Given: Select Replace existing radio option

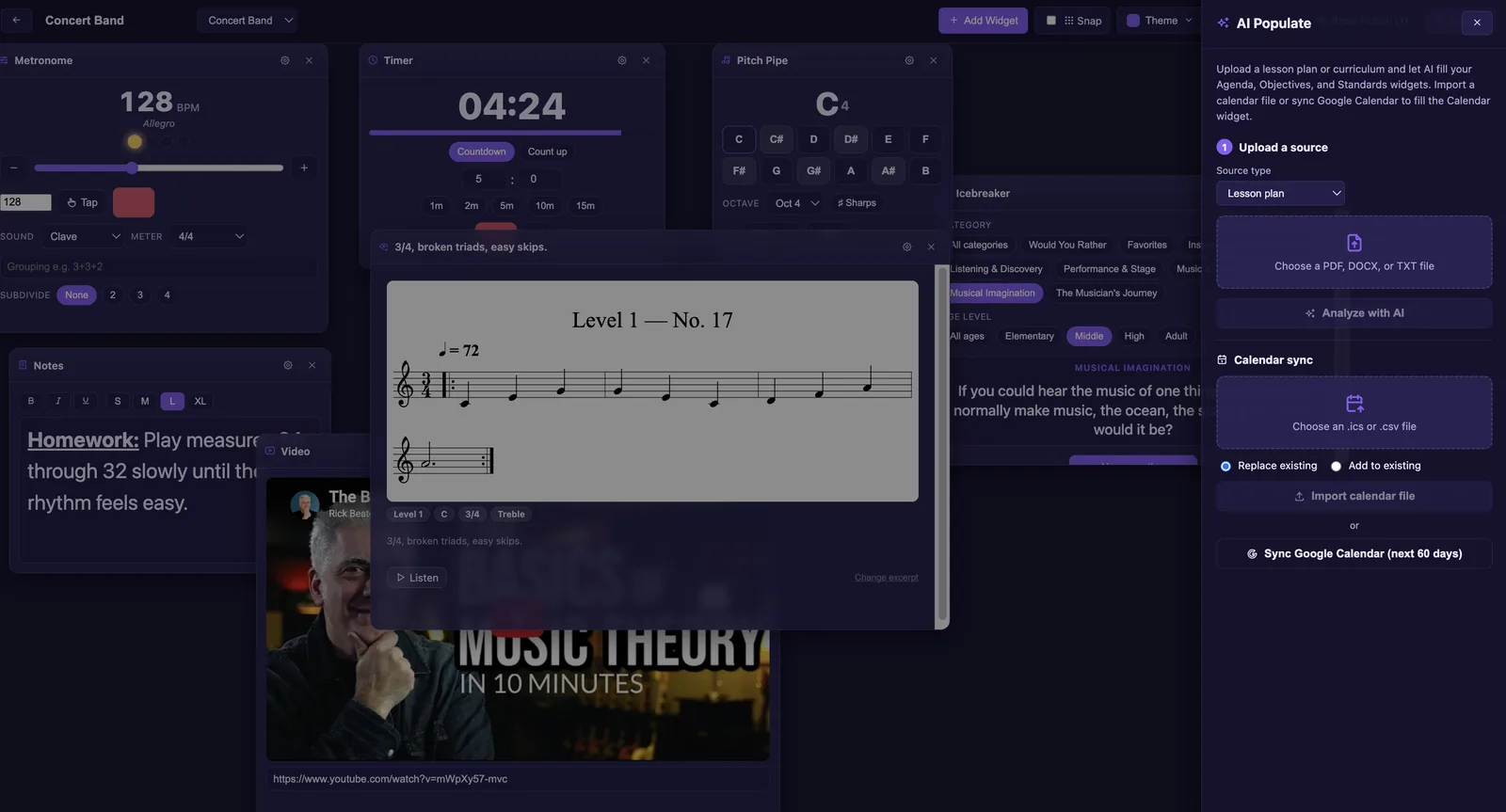Looking at the screenshot, I should click(1226, 466).
